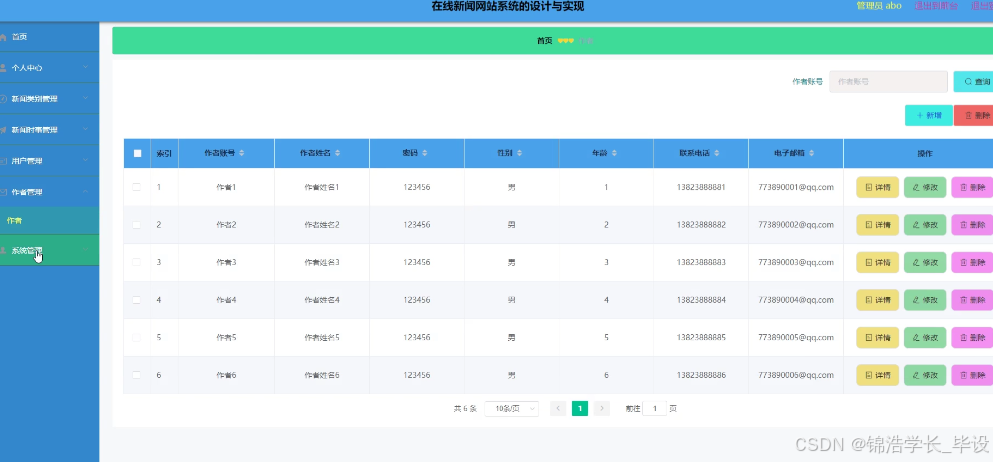Sort table by 性别 column arrows

[x=519, y=153]
